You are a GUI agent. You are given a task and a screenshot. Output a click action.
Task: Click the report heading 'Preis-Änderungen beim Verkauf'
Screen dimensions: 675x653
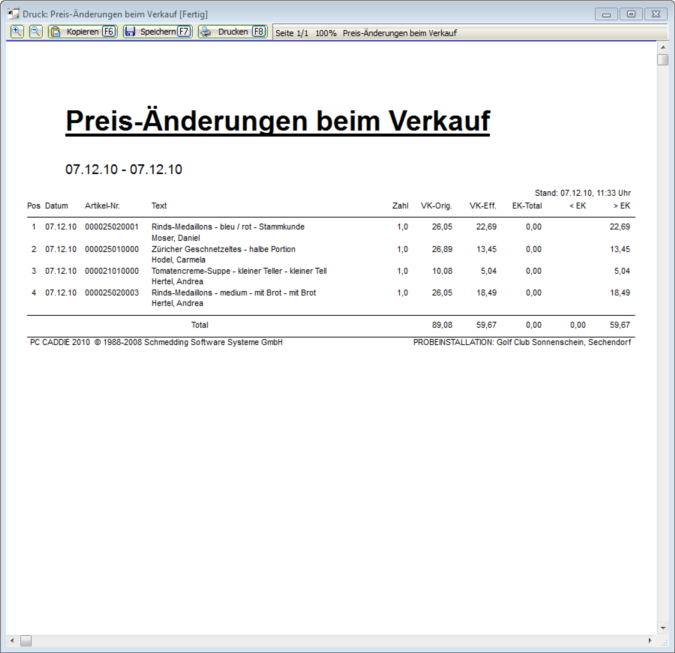[x=278, y=121]
